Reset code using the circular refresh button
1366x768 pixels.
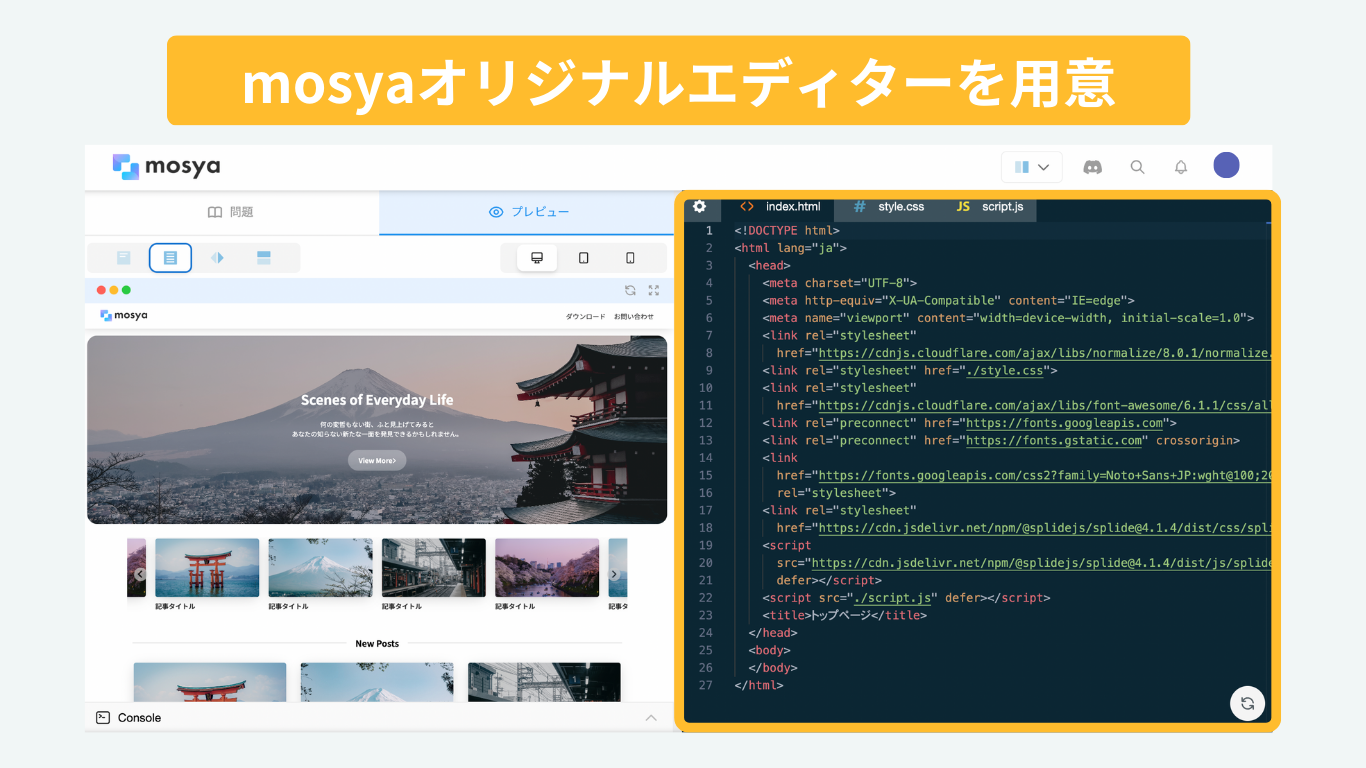coord(1247,703)
